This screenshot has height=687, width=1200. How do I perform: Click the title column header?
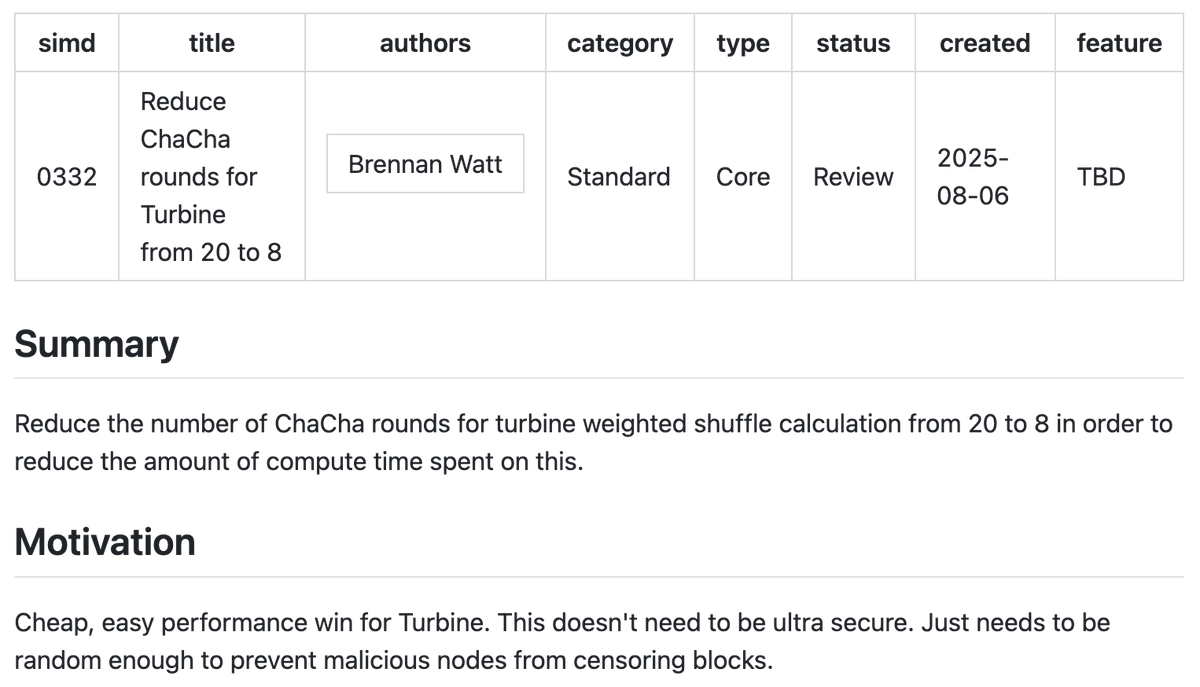[211, 43]
